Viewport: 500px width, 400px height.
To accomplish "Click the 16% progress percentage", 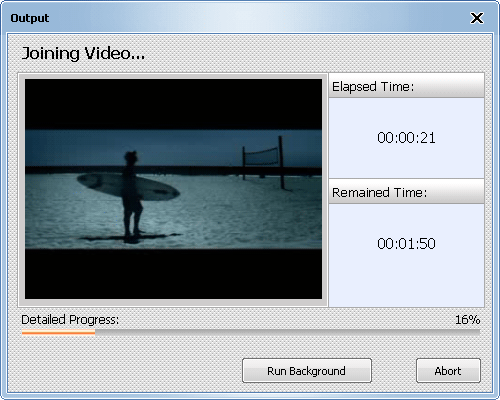I will coord(467,320).
